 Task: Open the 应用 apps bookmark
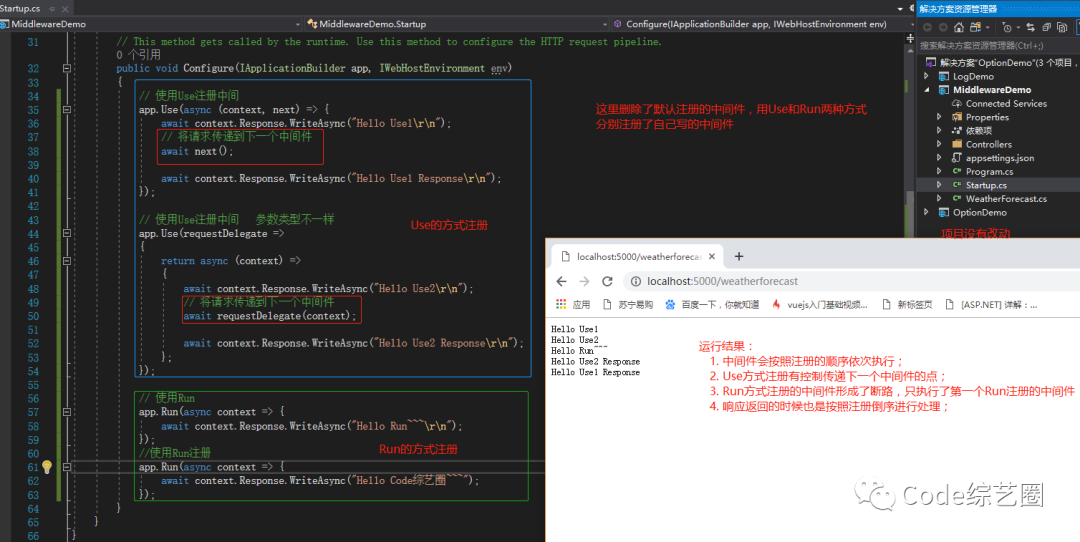574,304
